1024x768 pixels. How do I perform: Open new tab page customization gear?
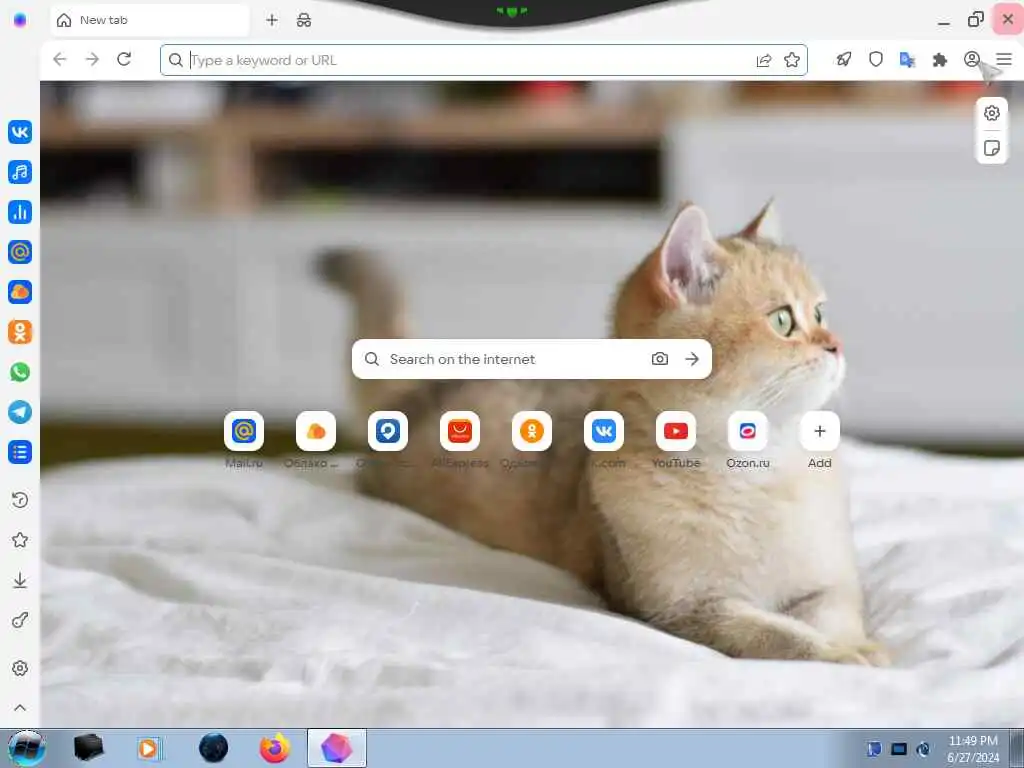click(x=991, y=113)
